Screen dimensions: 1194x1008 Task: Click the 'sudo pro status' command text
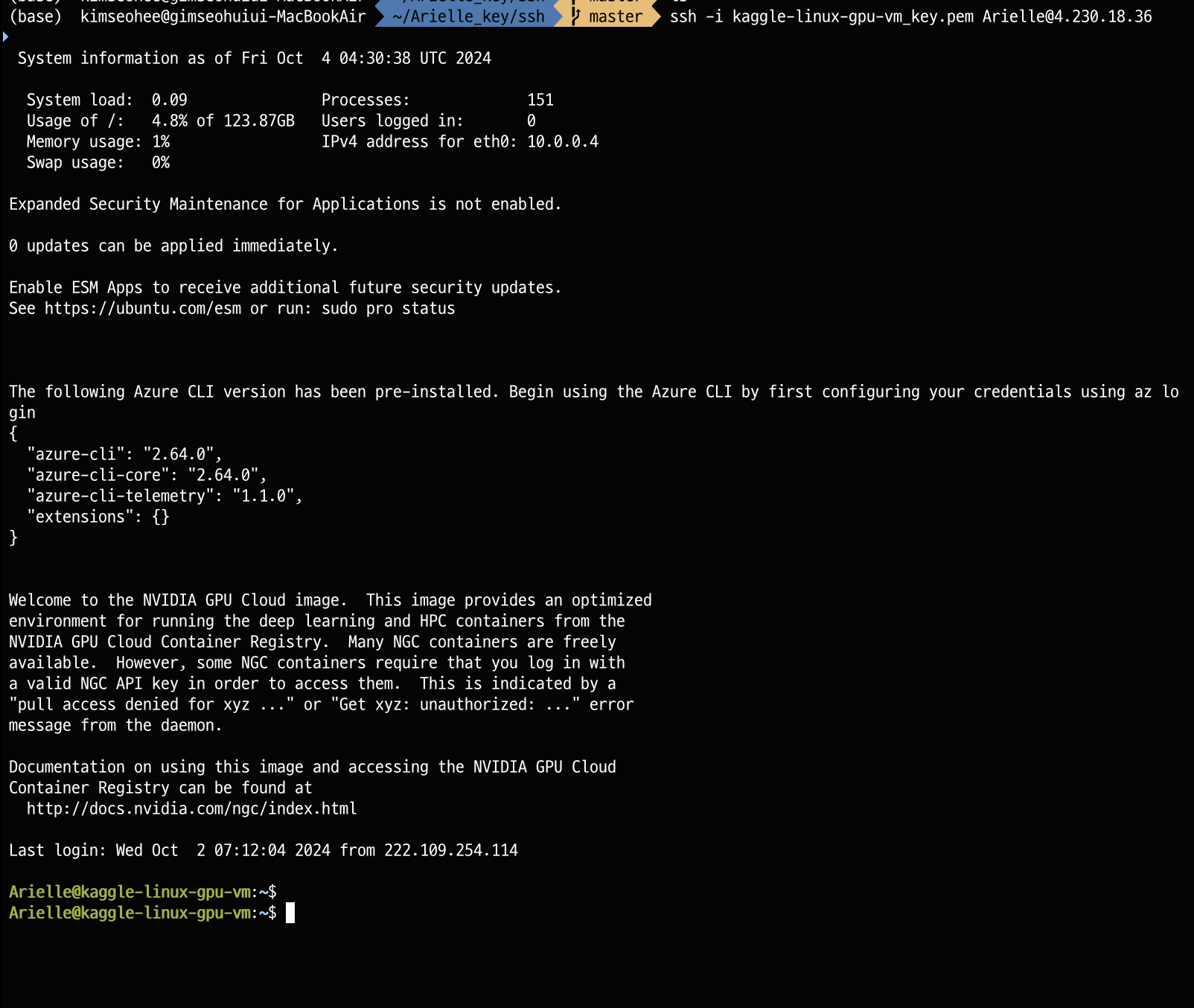[388, 308]
